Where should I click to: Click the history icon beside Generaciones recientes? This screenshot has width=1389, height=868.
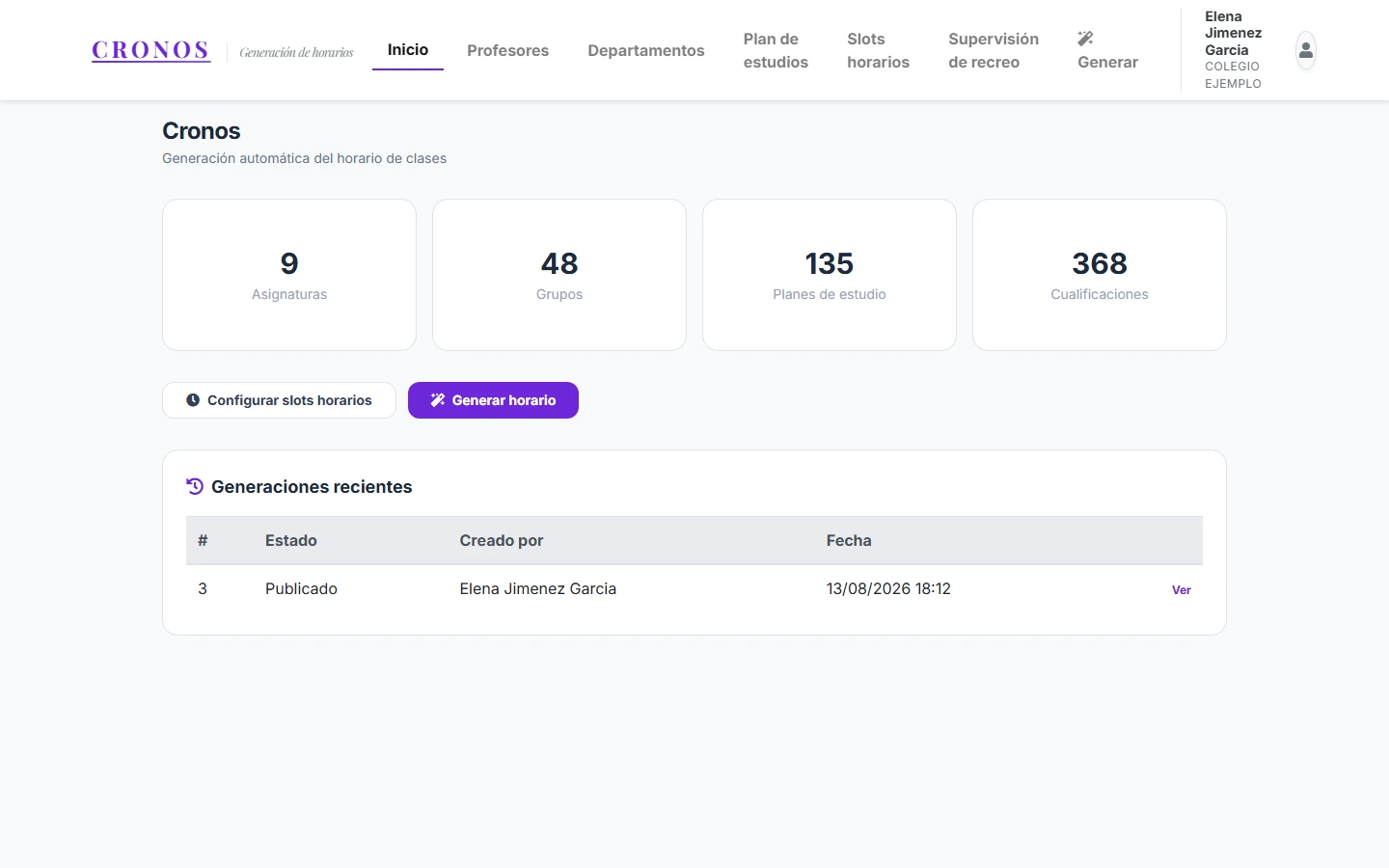[195, 486]
